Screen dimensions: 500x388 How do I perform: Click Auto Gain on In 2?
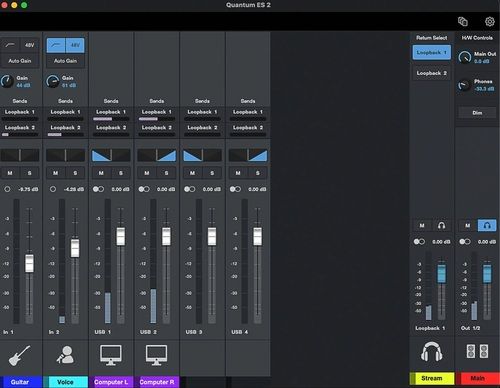(x=65, y=61)
